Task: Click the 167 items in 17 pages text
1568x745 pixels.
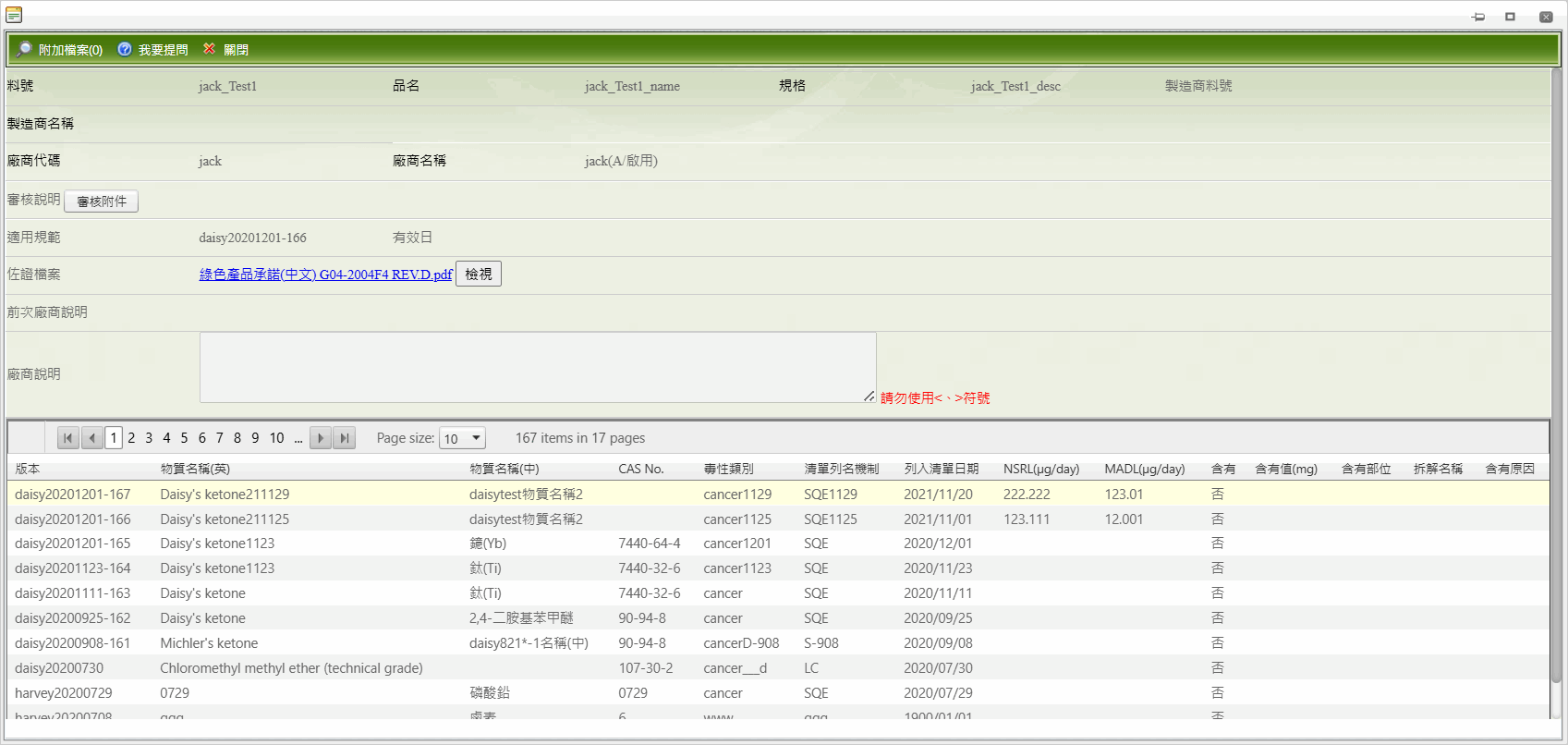Action: 580,438
